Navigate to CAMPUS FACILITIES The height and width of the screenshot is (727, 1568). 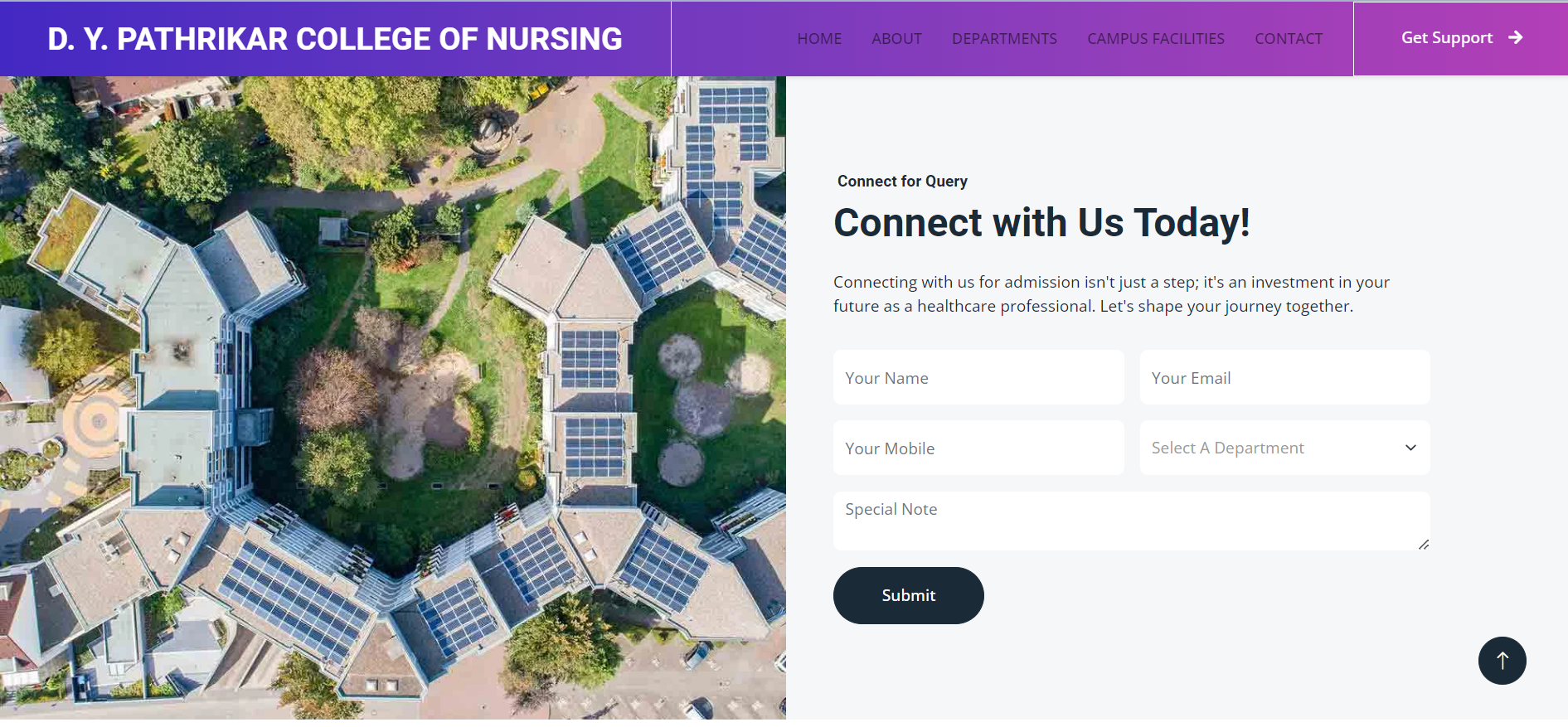coord(1155,39)
